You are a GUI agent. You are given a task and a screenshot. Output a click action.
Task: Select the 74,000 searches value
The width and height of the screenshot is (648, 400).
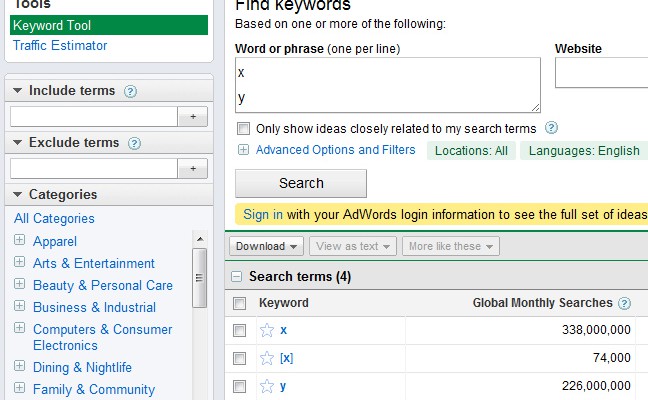612,357
